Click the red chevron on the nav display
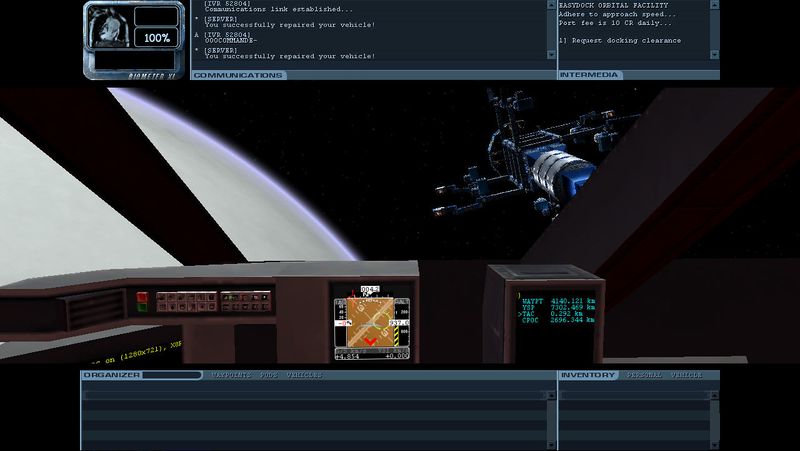Image resolution: width=800 pixels, height=451 pixels. 370,340
